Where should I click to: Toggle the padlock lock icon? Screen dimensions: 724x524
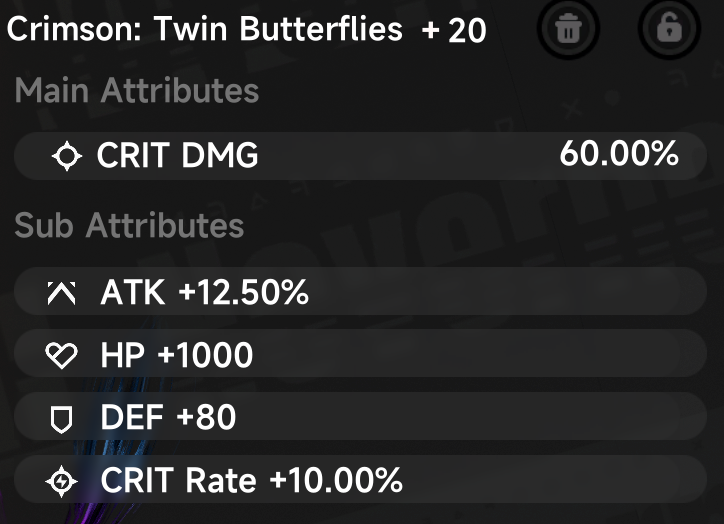(x=669, y=28)
